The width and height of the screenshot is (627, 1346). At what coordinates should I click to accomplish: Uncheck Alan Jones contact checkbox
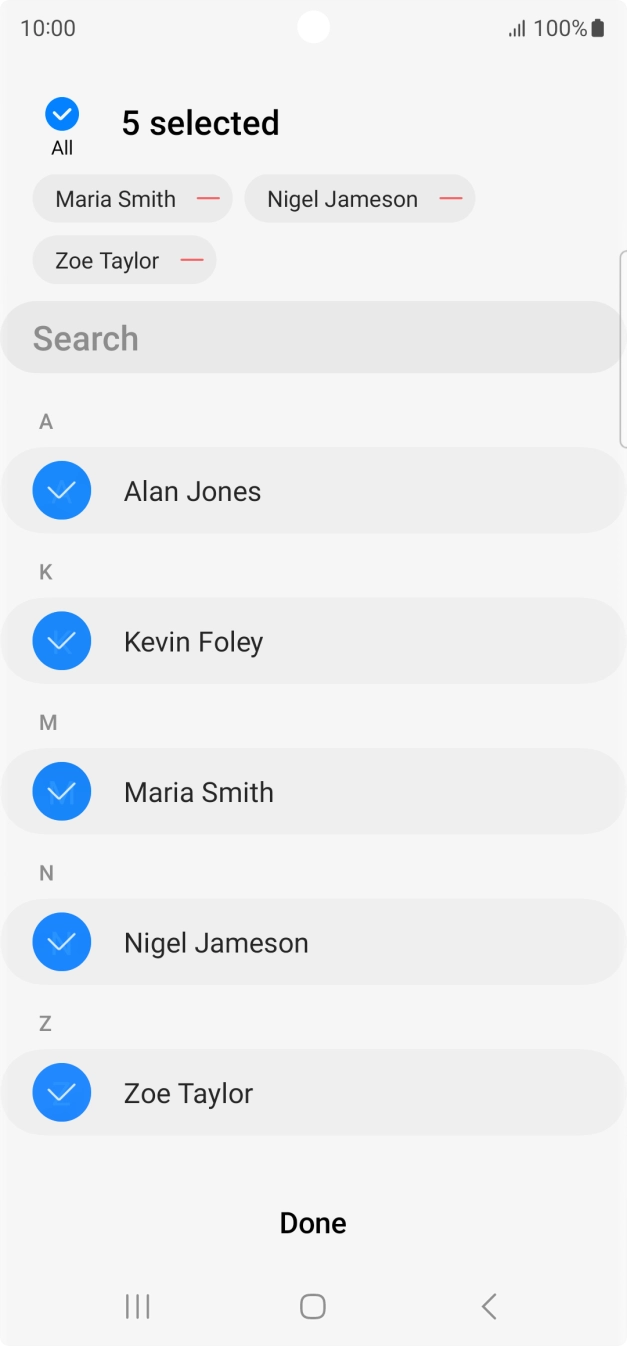(x=62, y=491)
